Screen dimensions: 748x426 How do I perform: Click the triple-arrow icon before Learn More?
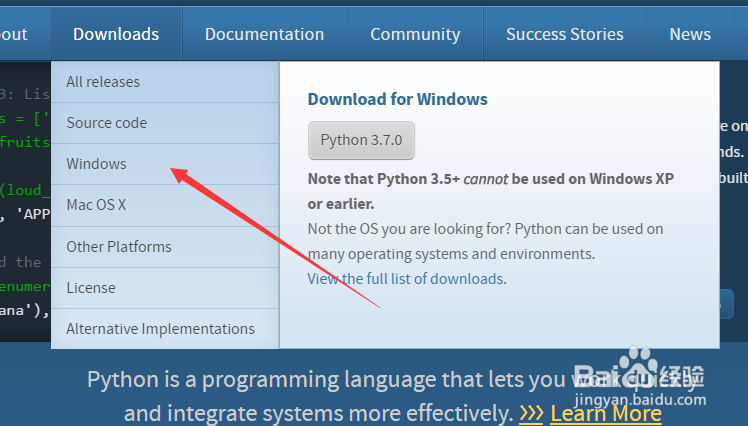531,413
